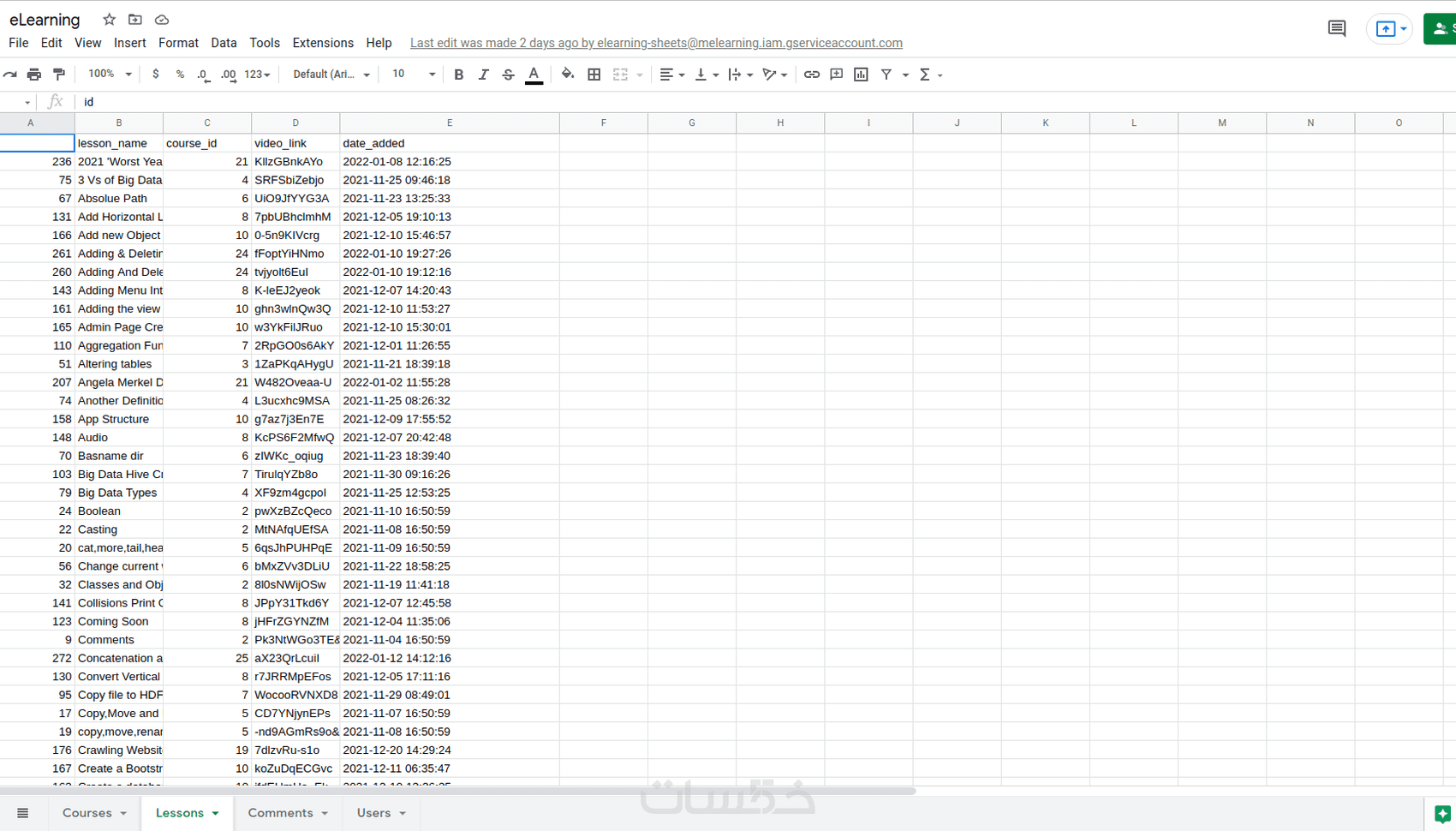
Task: Toggle Strikethrough on selected text
Action: (x=508, y=75)
